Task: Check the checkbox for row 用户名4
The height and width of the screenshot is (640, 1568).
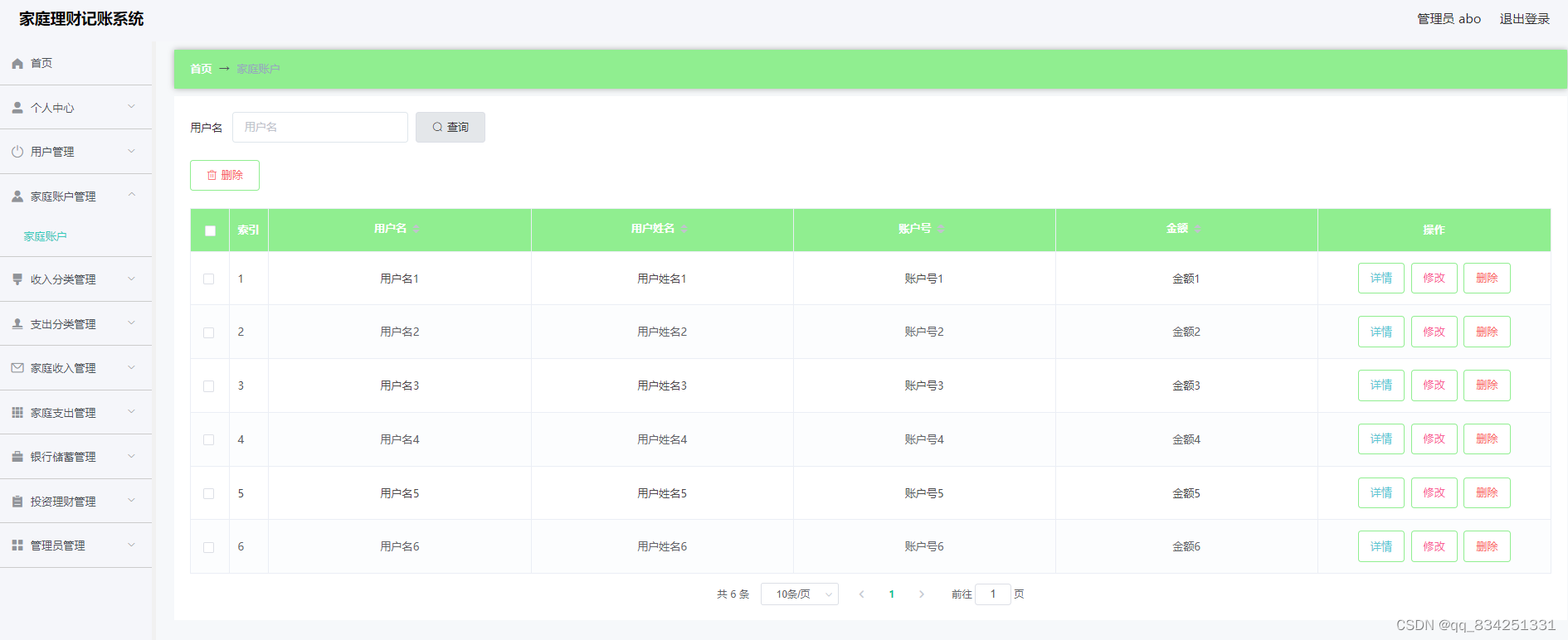Action: coord(209,440)
